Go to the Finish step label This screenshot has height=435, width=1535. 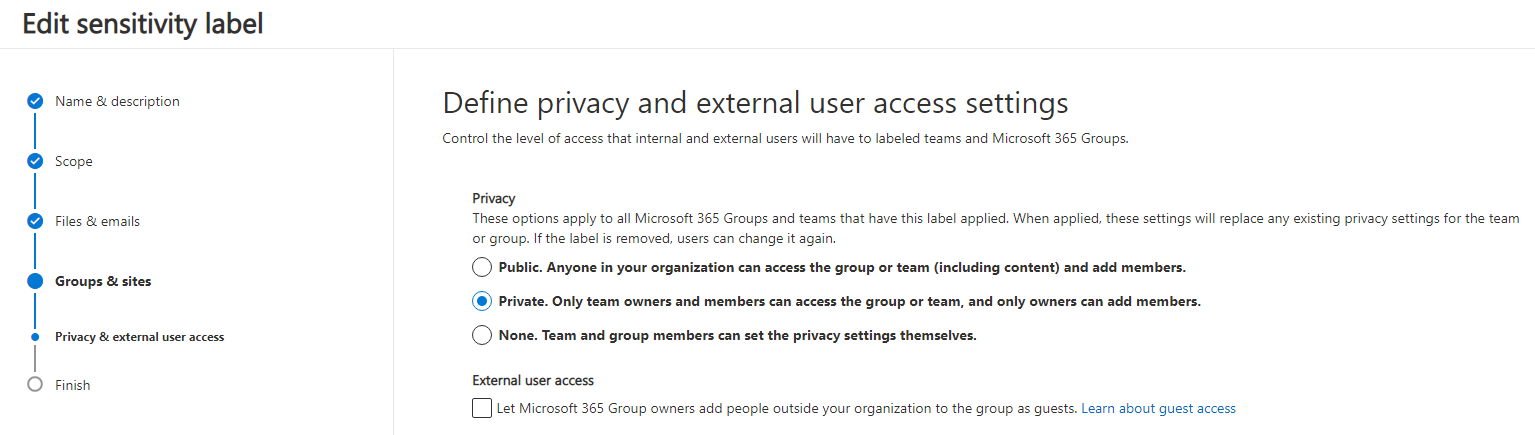tap(72, 385)
